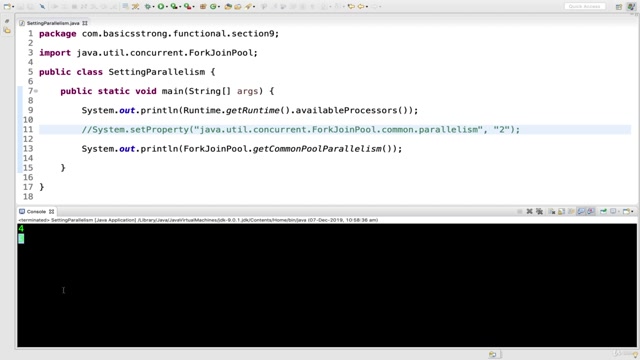This screenshot has width=640, height=360.
Task: Click the New Java Package icon
Action: (202, 7)
